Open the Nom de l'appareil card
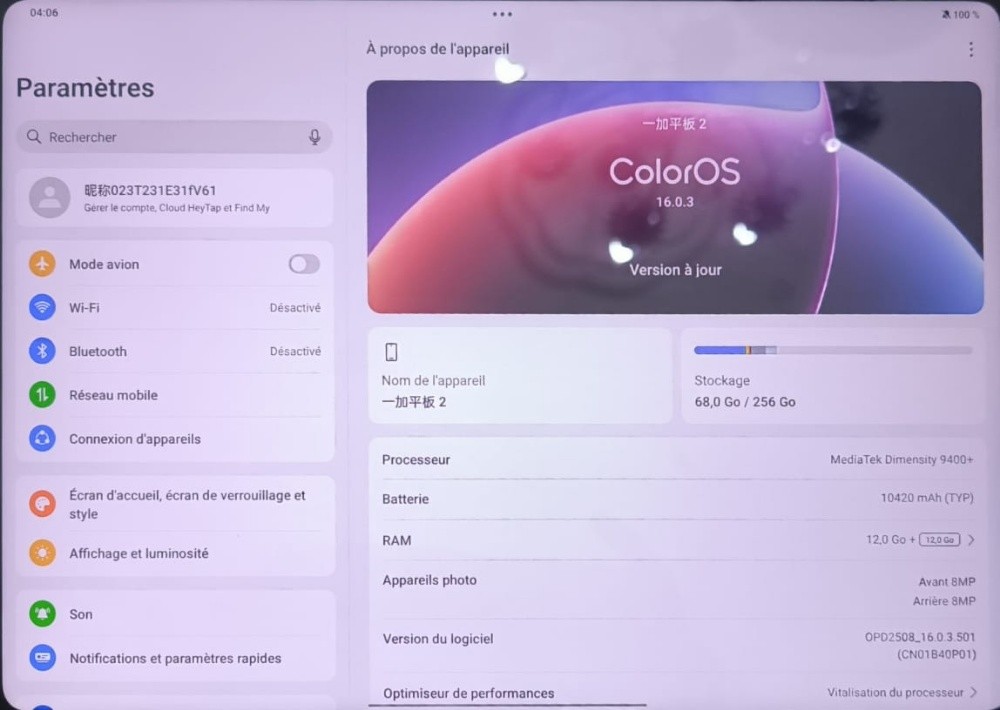The width and height of the screenshot is (1000, 710). [x=520, y=375]
